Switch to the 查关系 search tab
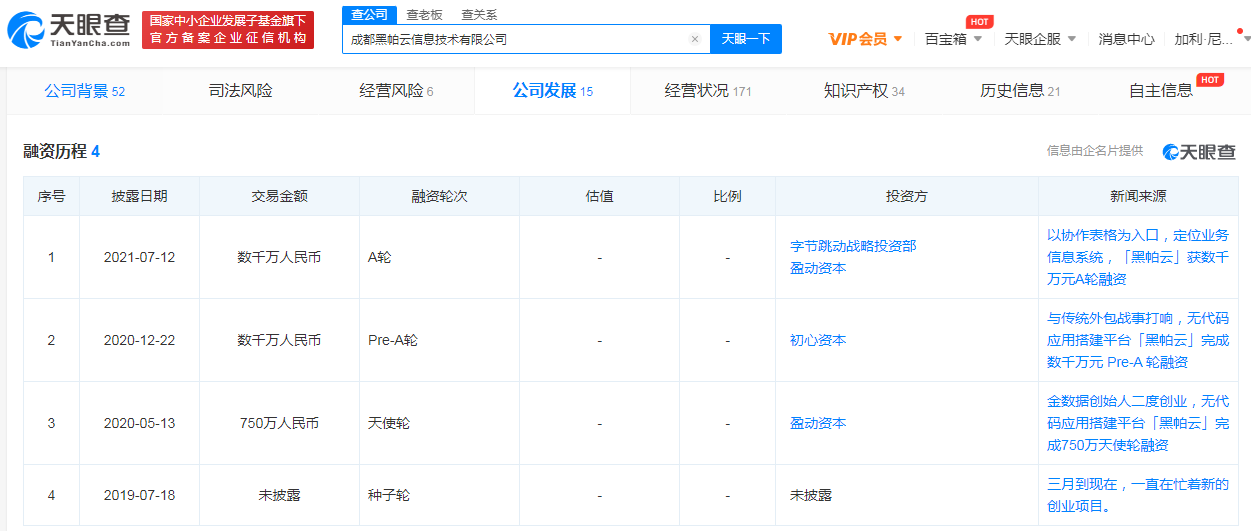The height and width of the screenshot is (531, 1251). click(479, 15)
